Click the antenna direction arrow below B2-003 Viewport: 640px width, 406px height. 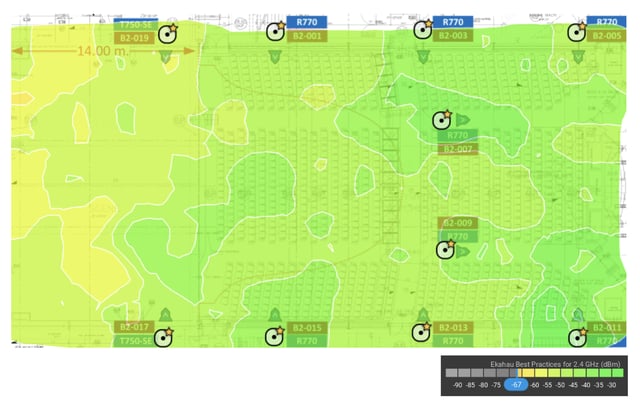coord(423,57)
